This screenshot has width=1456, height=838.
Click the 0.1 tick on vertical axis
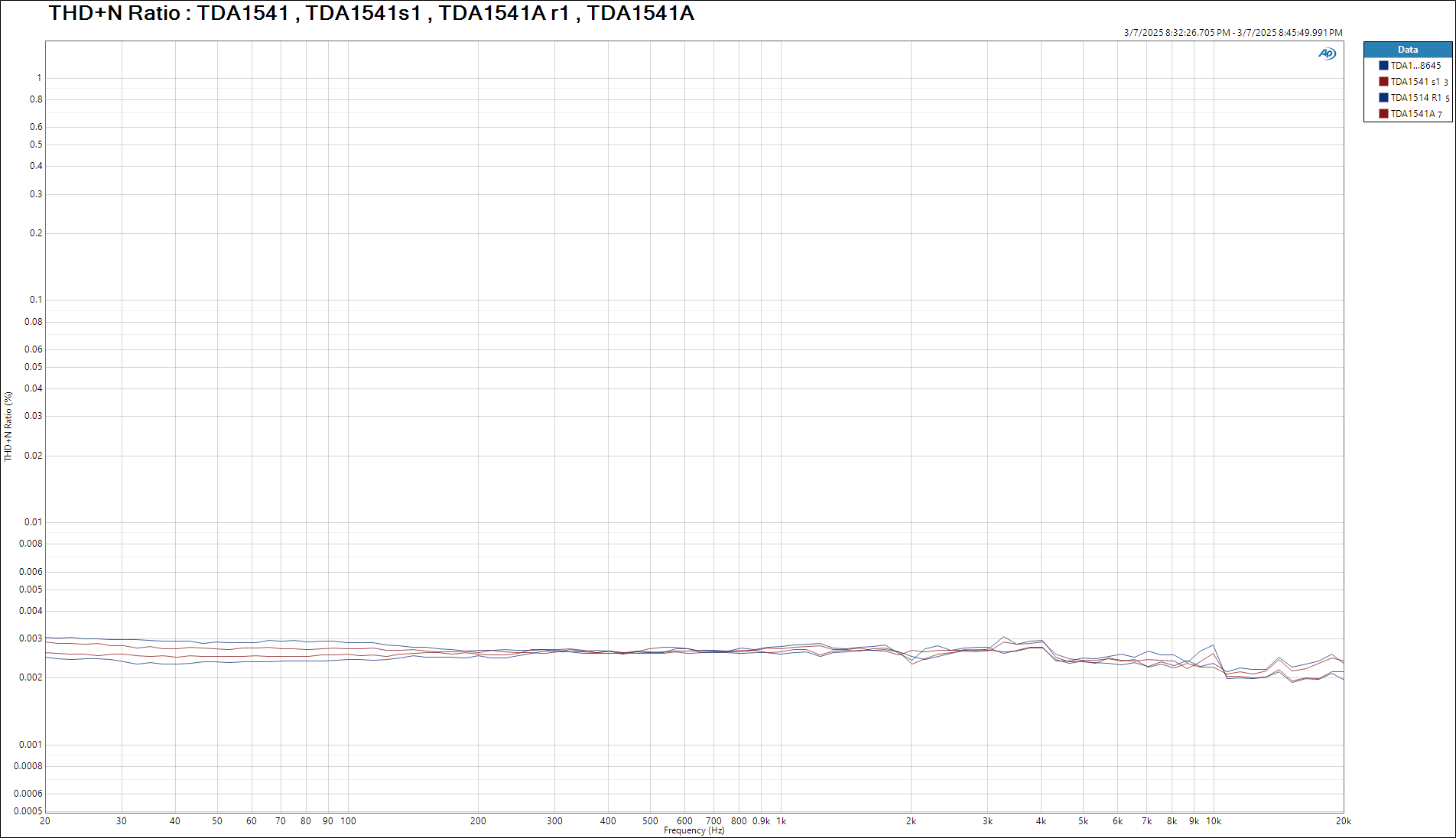click(36, 300)
